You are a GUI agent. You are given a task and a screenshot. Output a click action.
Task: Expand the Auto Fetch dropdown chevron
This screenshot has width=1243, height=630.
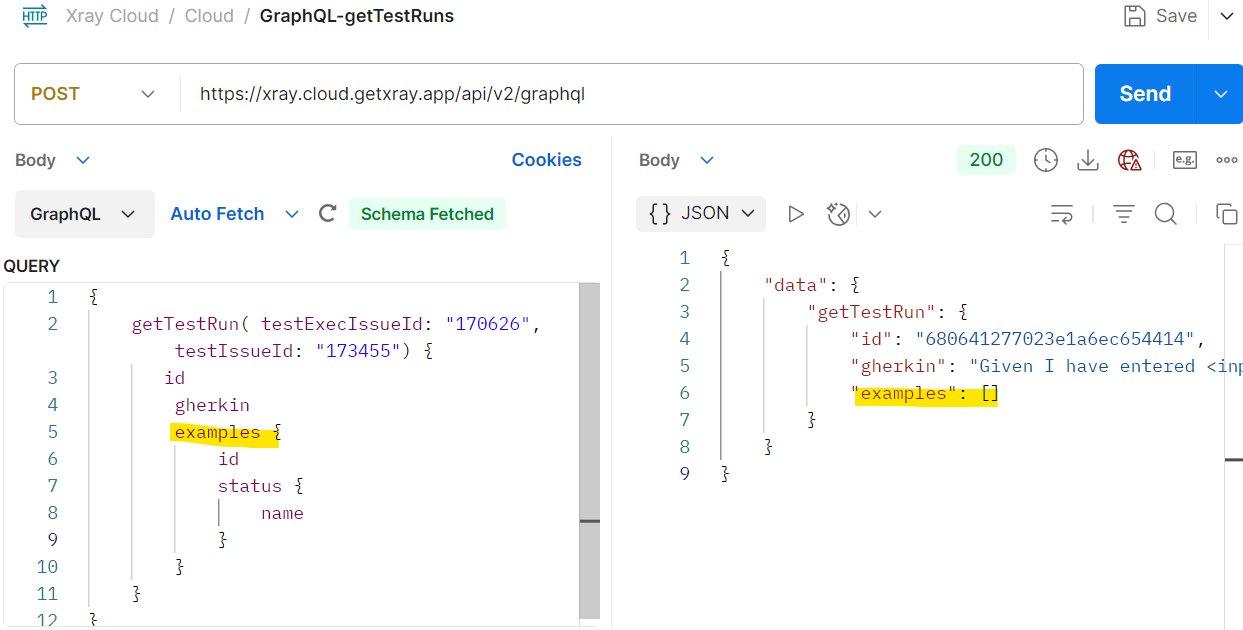(292, 214)
